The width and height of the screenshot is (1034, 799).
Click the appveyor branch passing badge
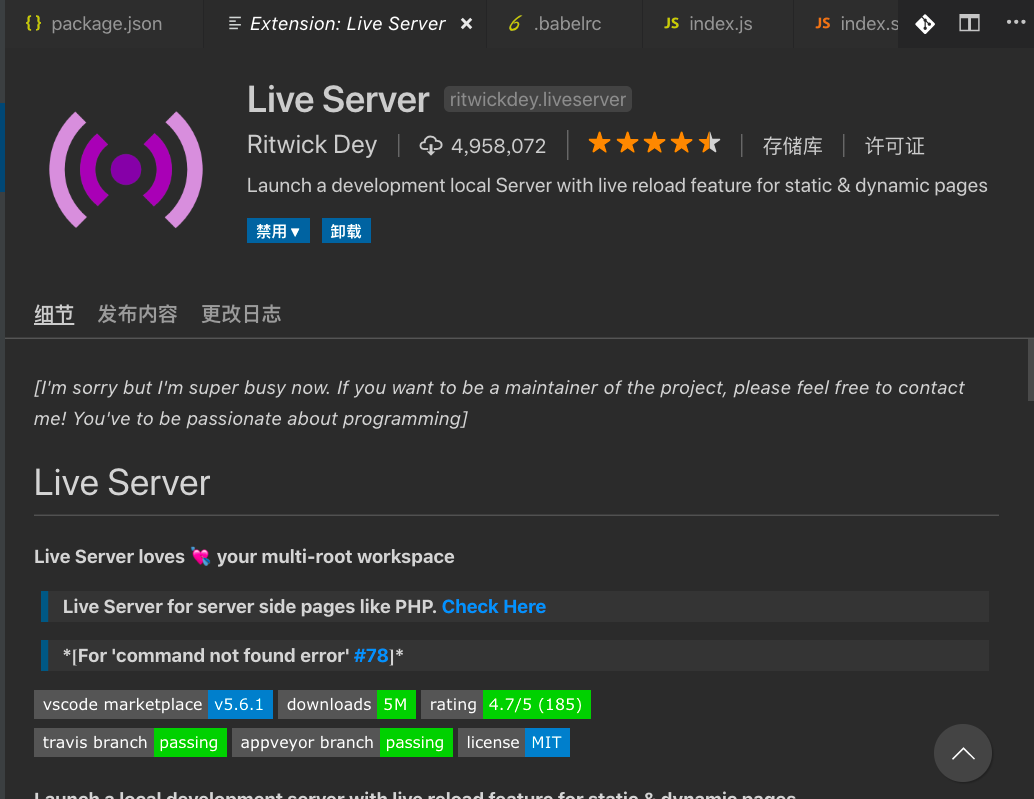pyautogui.click(x=342, y=743)
